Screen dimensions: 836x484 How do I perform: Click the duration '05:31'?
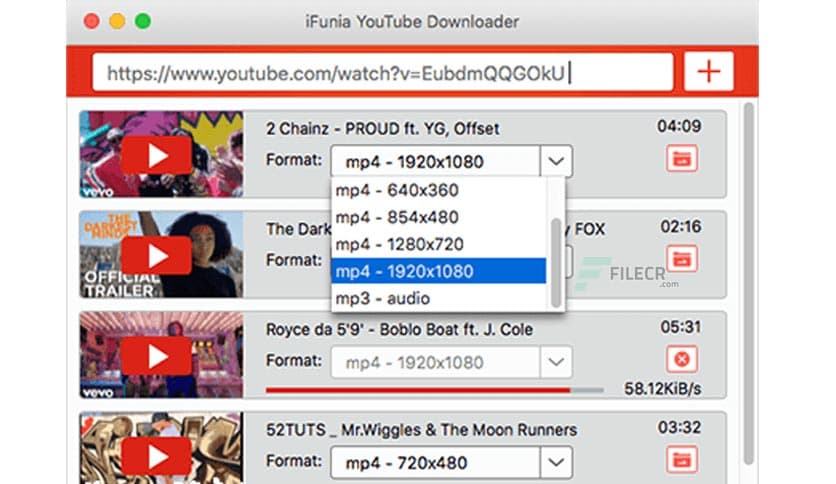point(681,327)
